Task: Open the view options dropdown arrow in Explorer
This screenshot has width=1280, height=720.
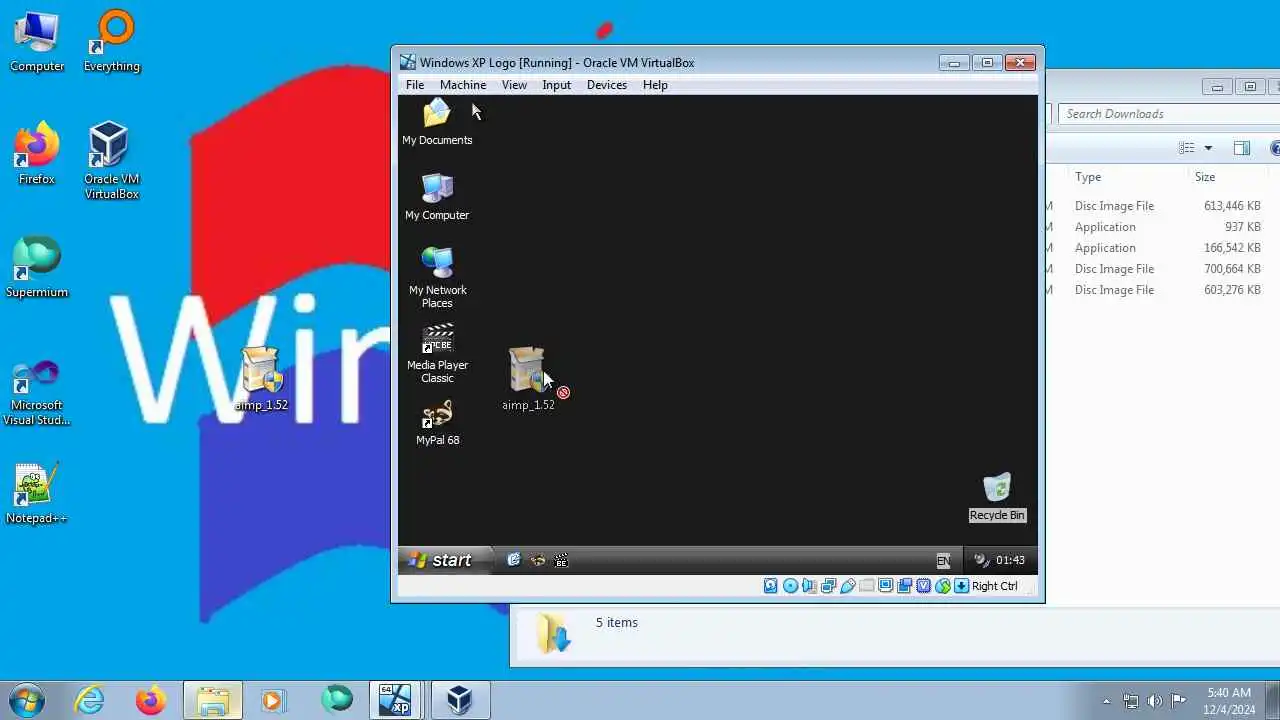Action: pyautogui.click(x=1208, y=148)
